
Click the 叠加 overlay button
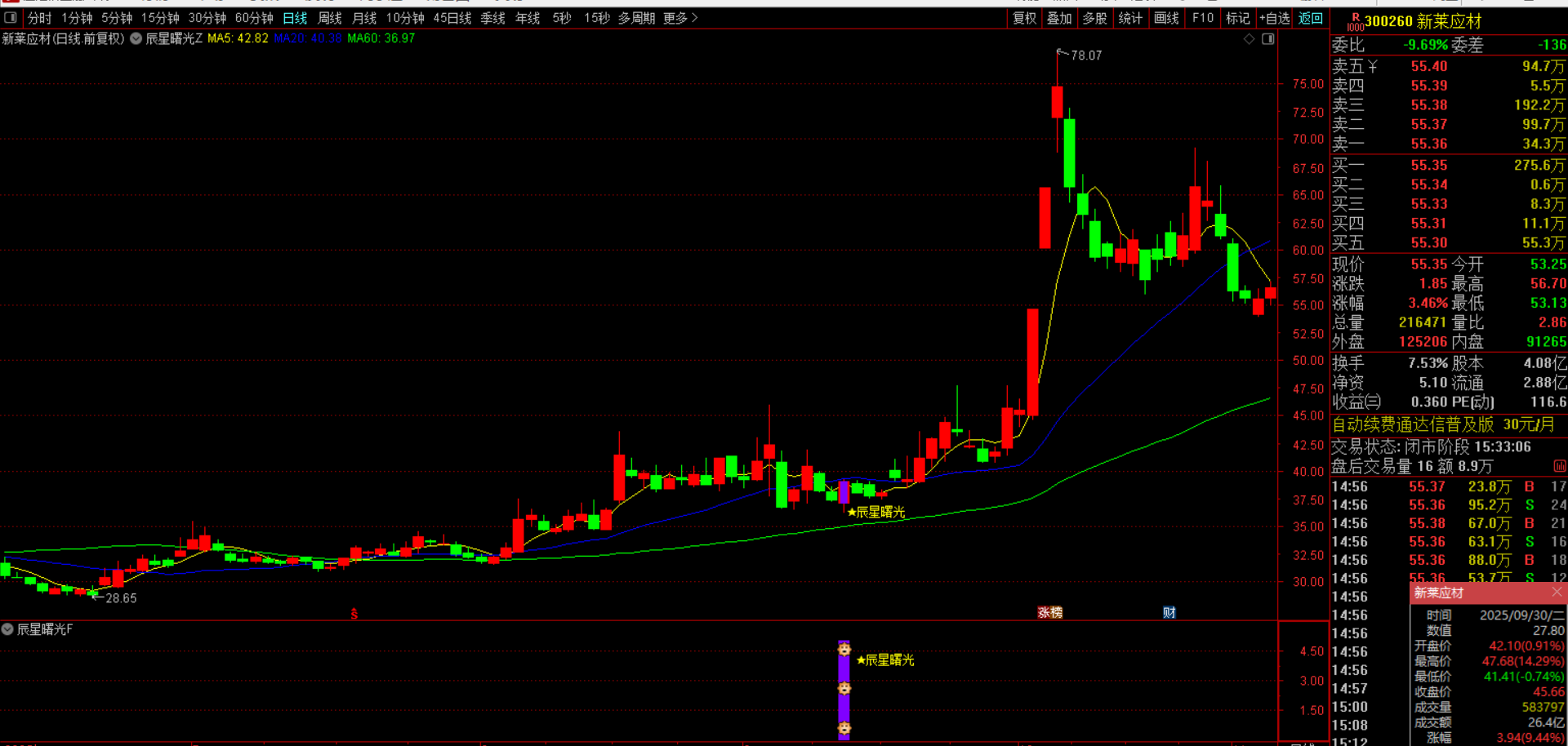point(1059,18)
